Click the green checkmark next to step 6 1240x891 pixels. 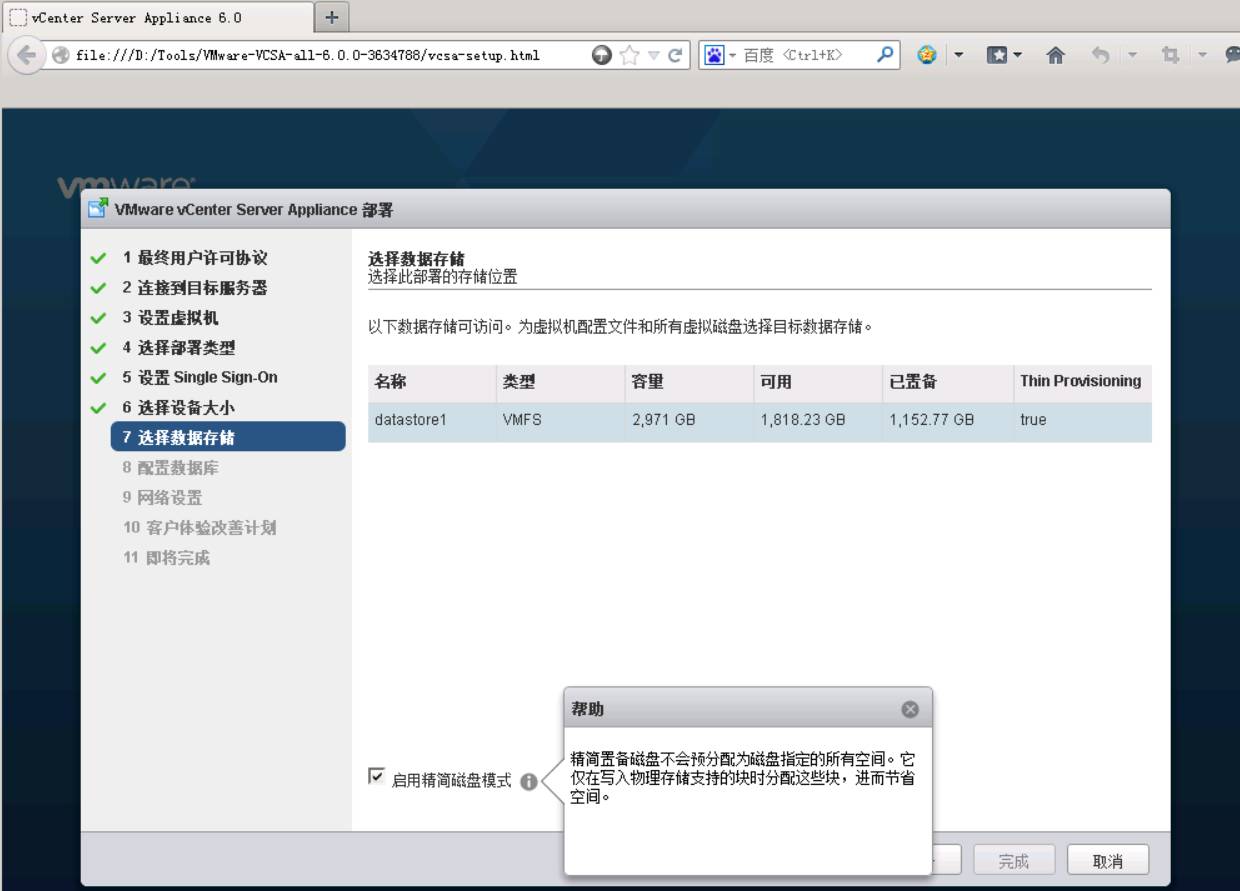(x=98, y=408)
